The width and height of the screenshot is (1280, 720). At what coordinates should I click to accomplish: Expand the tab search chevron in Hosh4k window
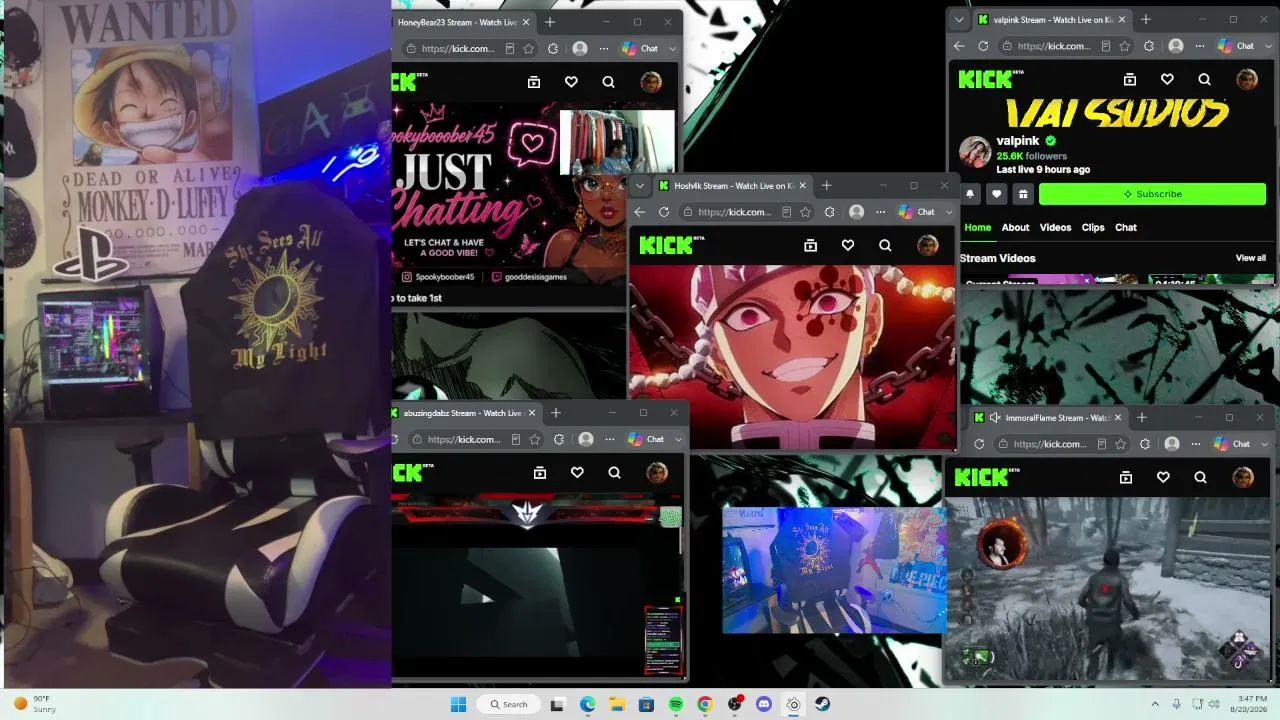pyautogui.click(x=640, y=185)
